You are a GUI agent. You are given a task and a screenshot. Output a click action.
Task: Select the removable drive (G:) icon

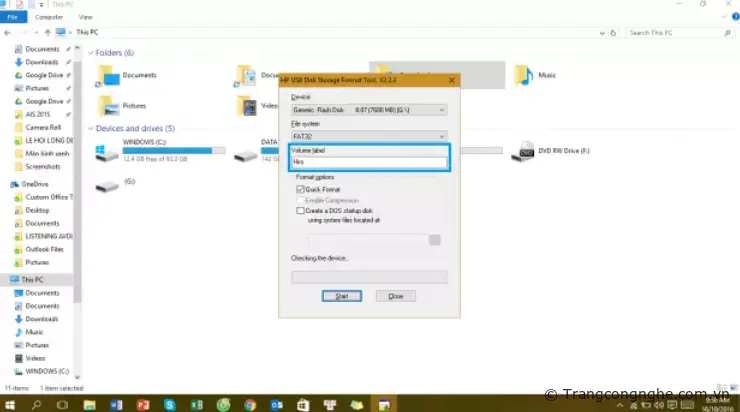click(x=107, y=184)
